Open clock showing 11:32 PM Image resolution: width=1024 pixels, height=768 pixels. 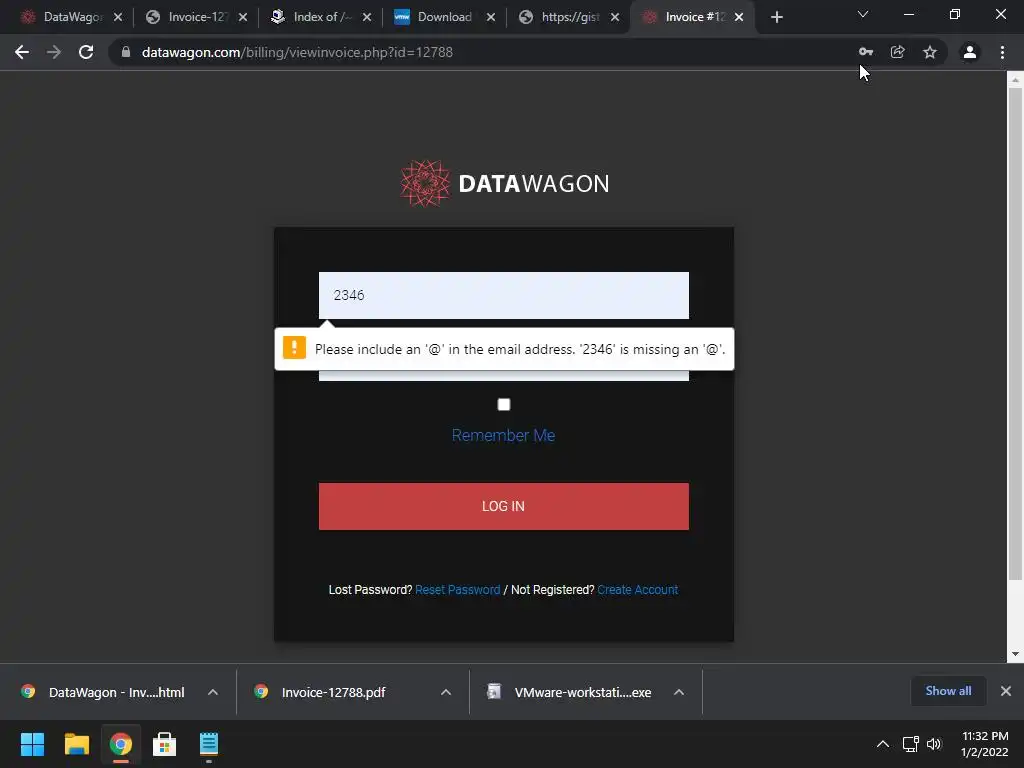click(x=984, y=744)
